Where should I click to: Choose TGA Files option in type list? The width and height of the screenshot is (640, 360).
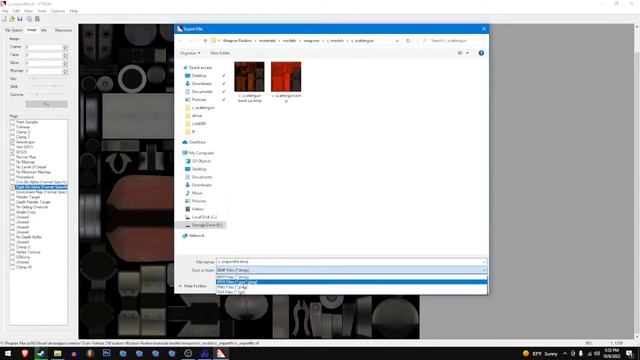[x=351, y=292]
